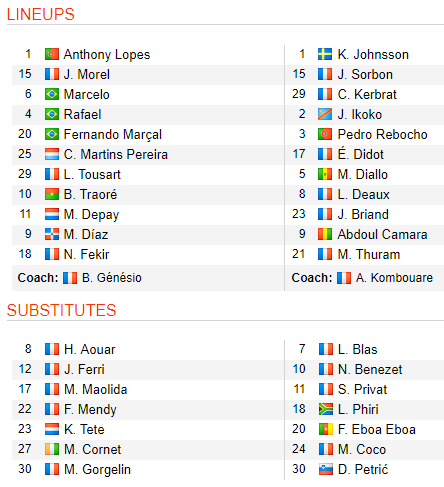The image size is (444, 487).
Task: Open Pedro Rebocho's player page
Action: 382,134
